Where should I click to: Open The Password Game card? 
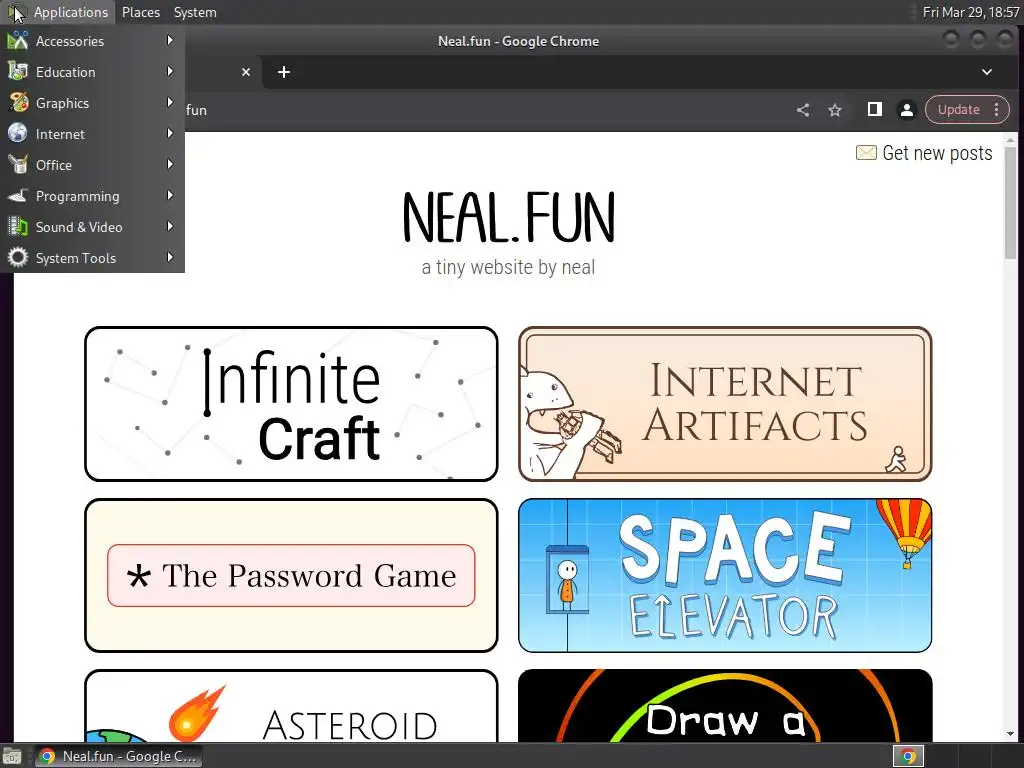click(x=291, y=575)
